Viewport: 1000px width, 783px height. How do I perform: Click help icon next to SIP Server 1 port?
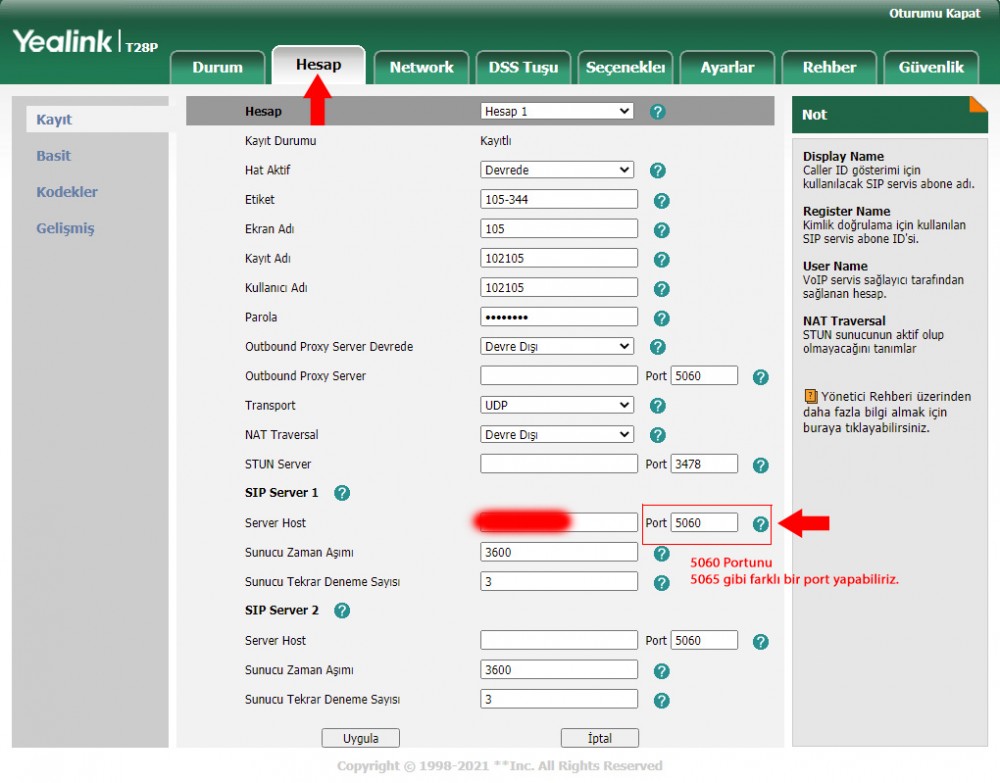click(760, 524)
